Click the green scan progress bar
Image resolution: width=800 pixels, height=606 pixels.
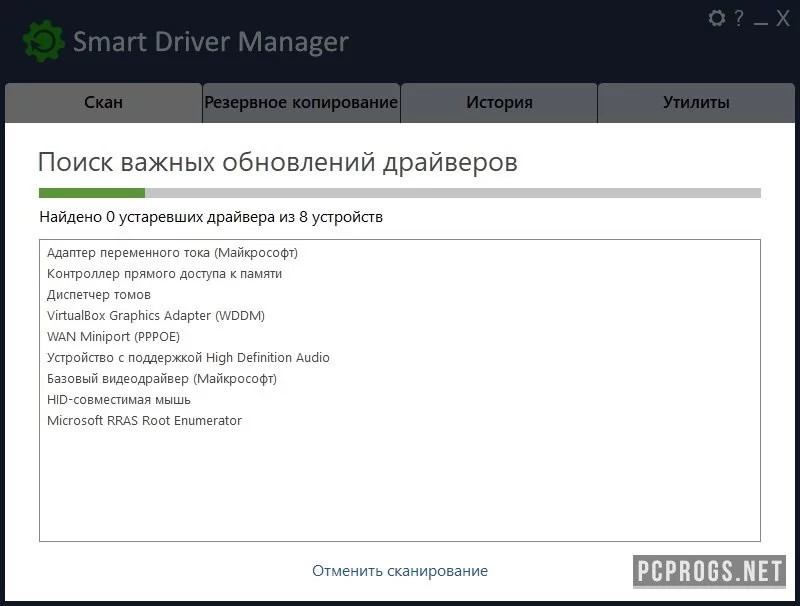pos(400,193)
